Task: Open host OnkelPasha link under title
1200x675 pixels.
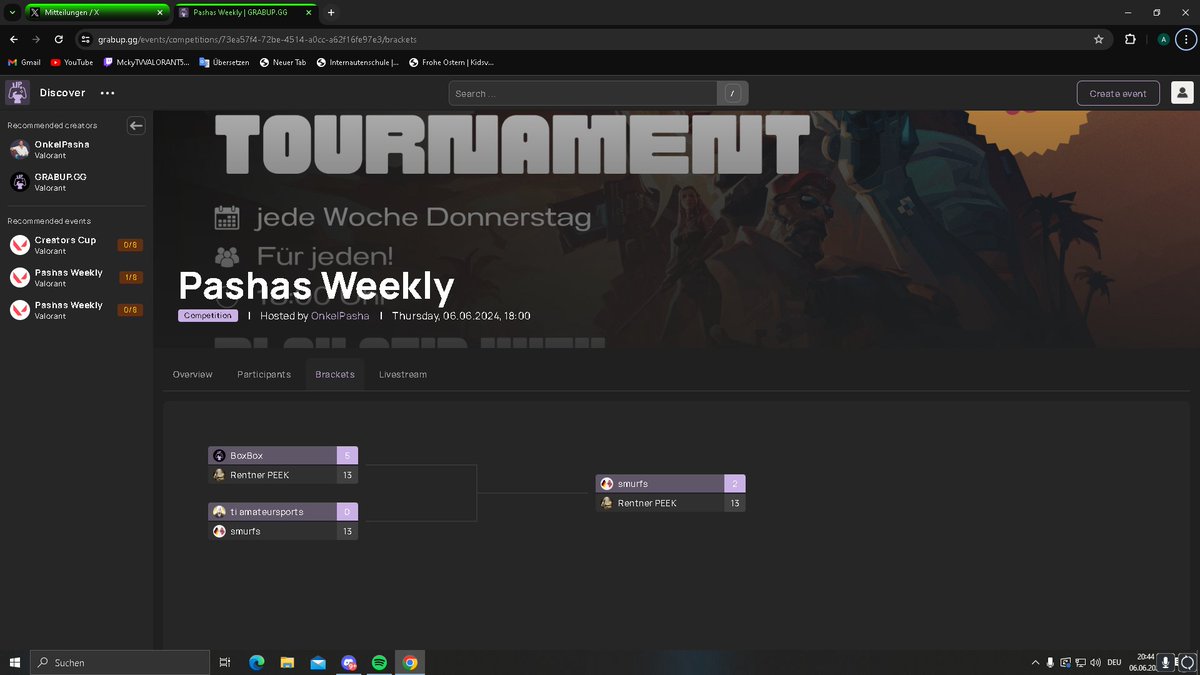Action: click(340, 316)
